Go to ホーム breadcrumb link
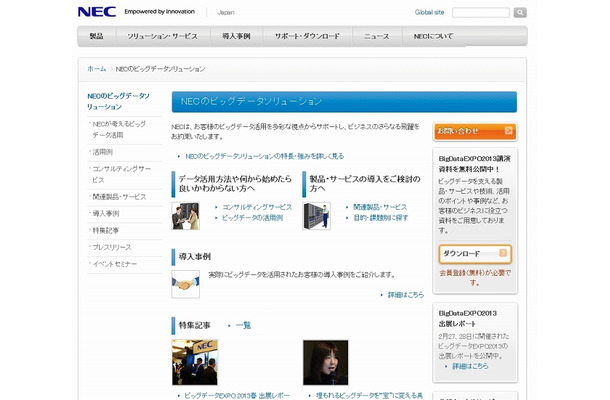The height and width of the screenshot is (400, 610). (96, 69)
